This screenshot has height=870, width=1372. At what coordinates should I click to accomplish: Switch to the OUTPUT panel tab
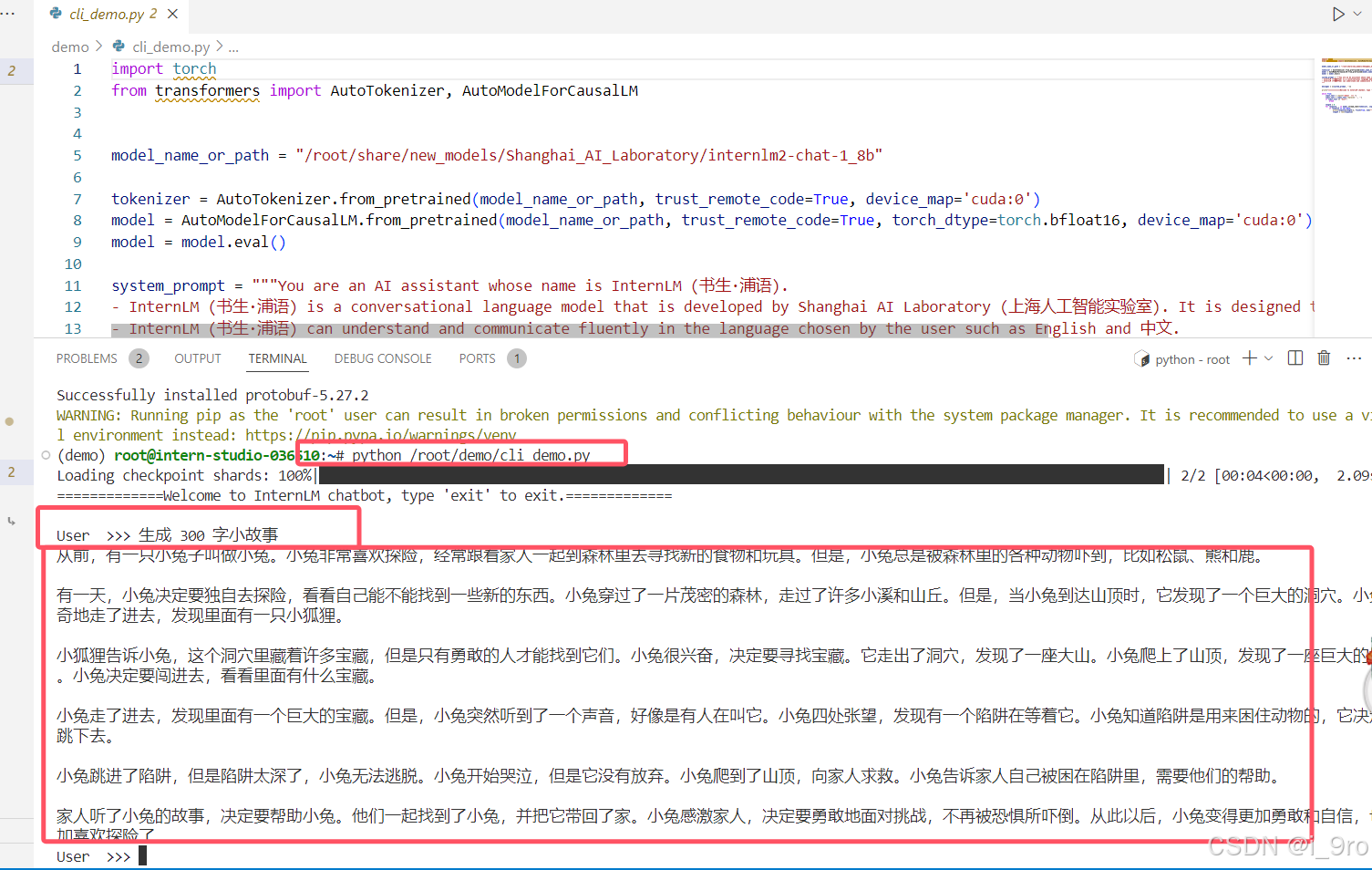coord(198,358)
